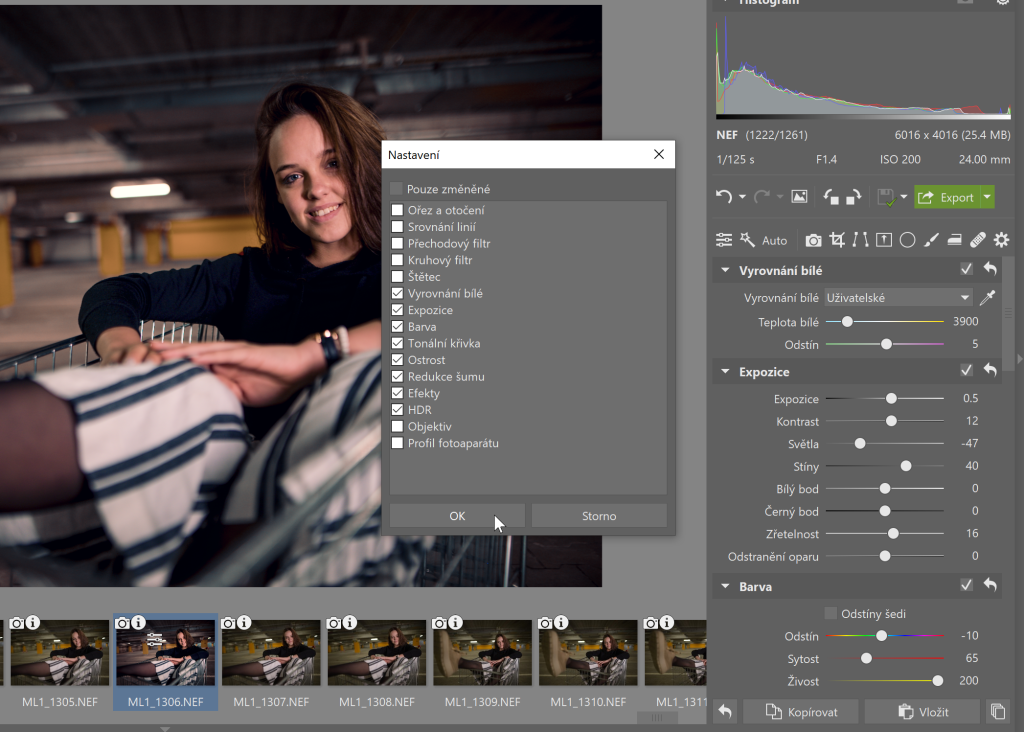Uncheck the Efekty option
This screenshot has width=1024, height=732.
[x=397, y=393]
